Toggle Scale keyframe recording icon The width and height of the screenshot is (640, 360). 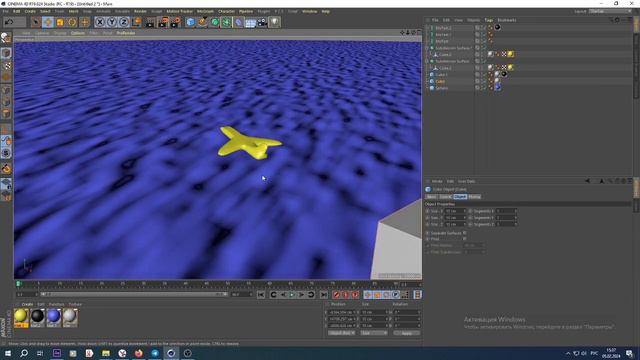coord(377,295)
